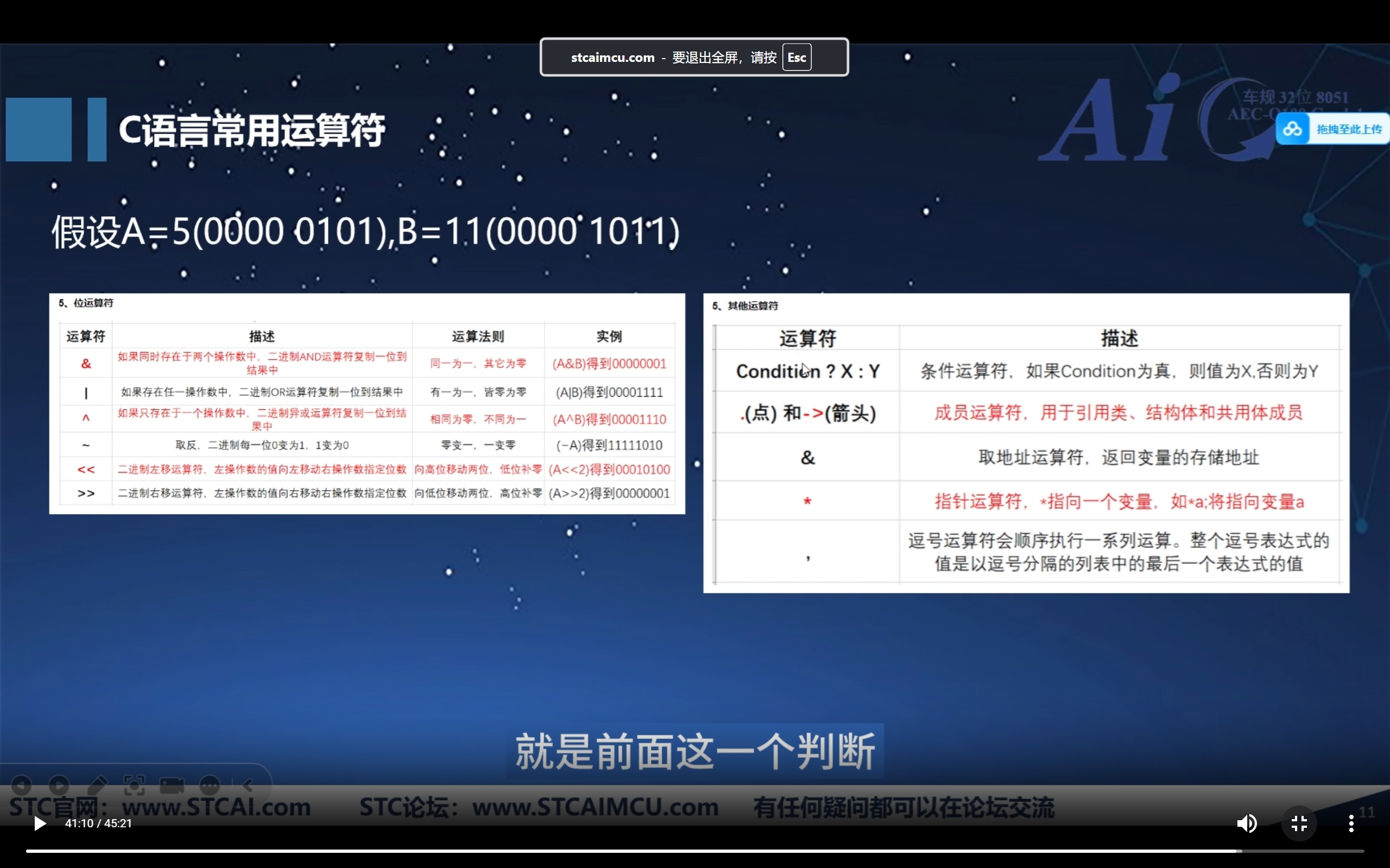Open the faint circular ellipsis icon

pos(210,785)
